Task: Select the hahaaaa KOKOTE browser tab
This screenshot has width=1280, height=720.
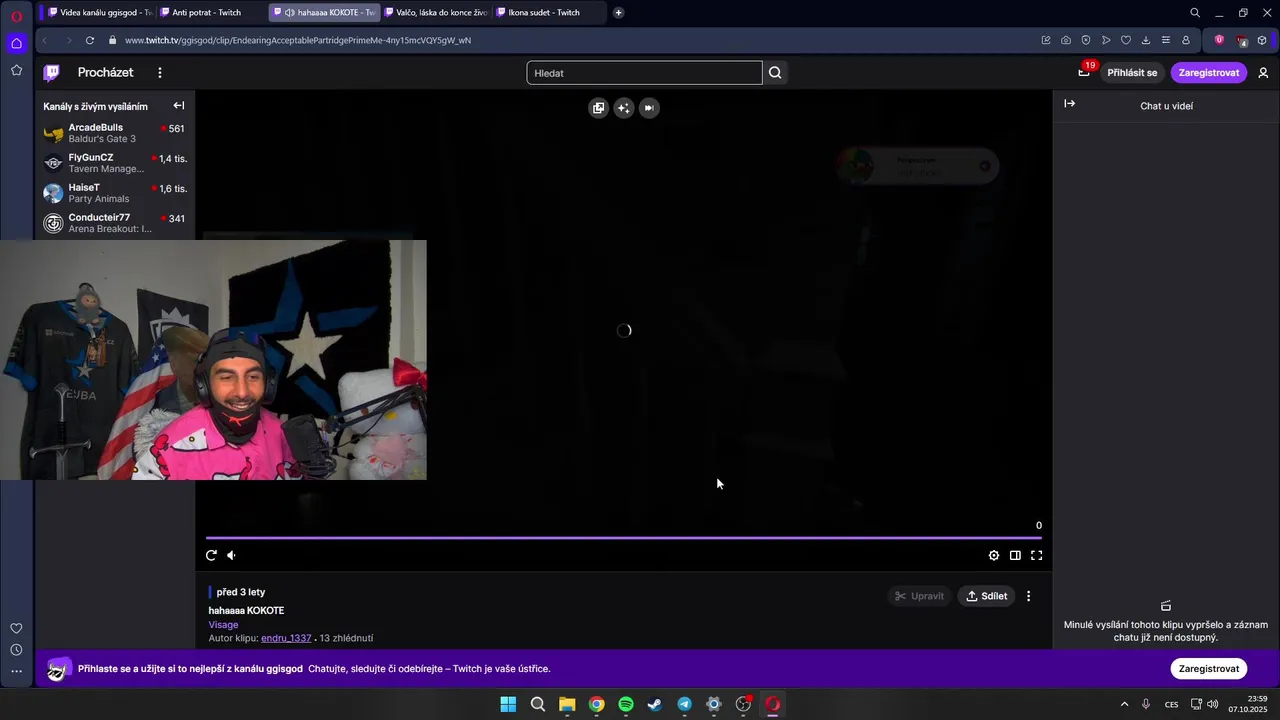Action: pyautogui.click(x=325, y=13)
